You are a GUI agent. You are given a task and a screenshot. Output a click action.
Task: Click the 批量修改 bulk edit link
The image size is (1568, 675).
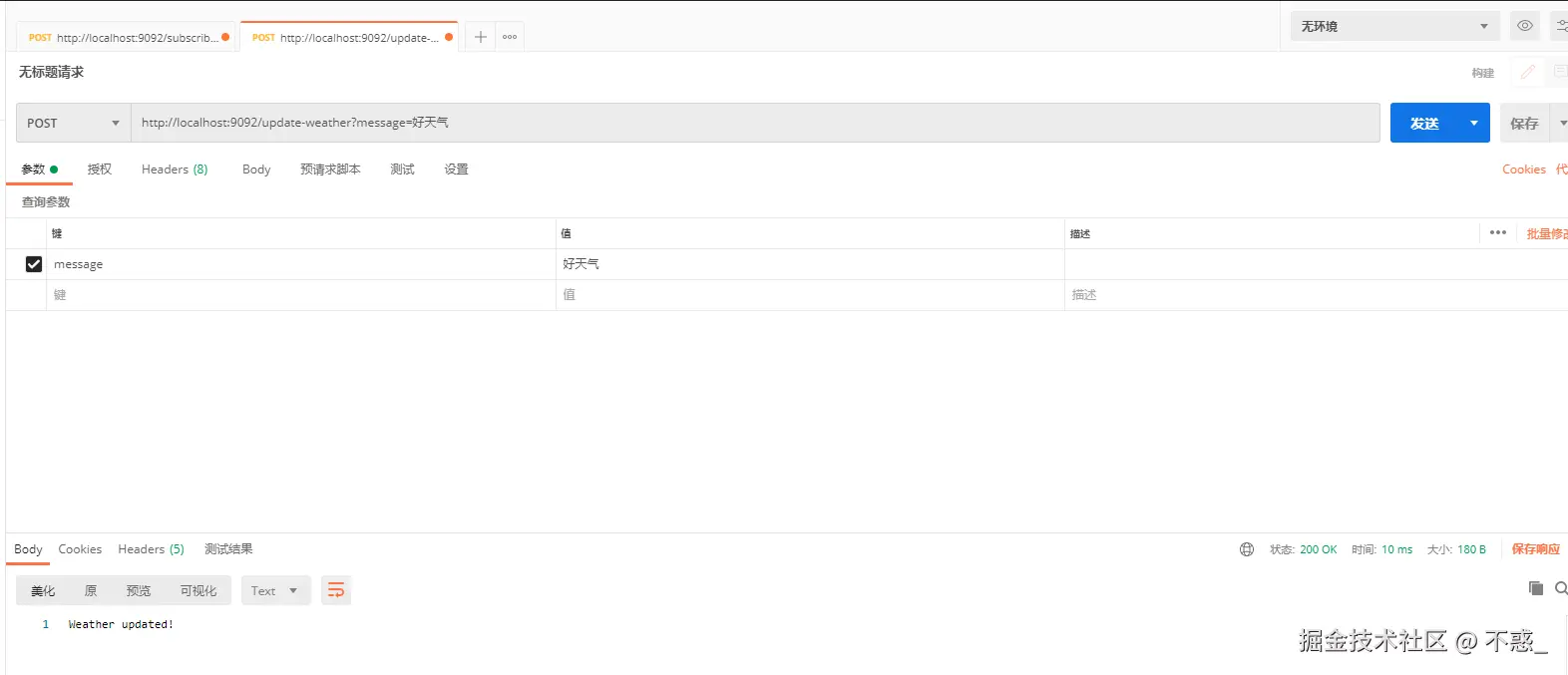pyautogui.click(x=1547, y=233)
